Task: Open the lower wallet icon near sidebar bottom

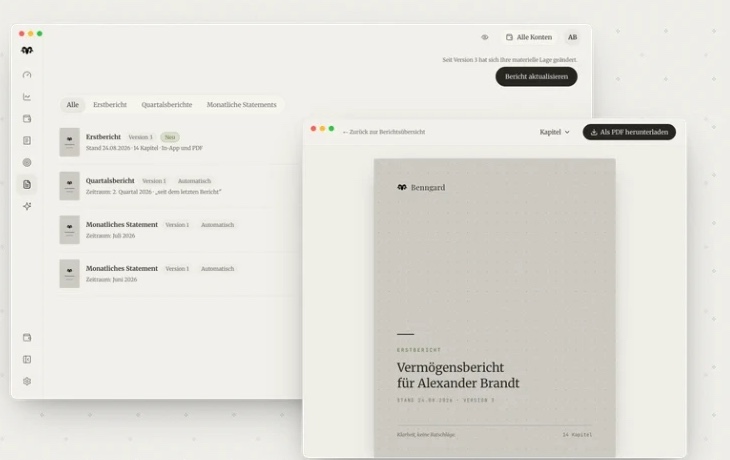Action: [27, 338]
